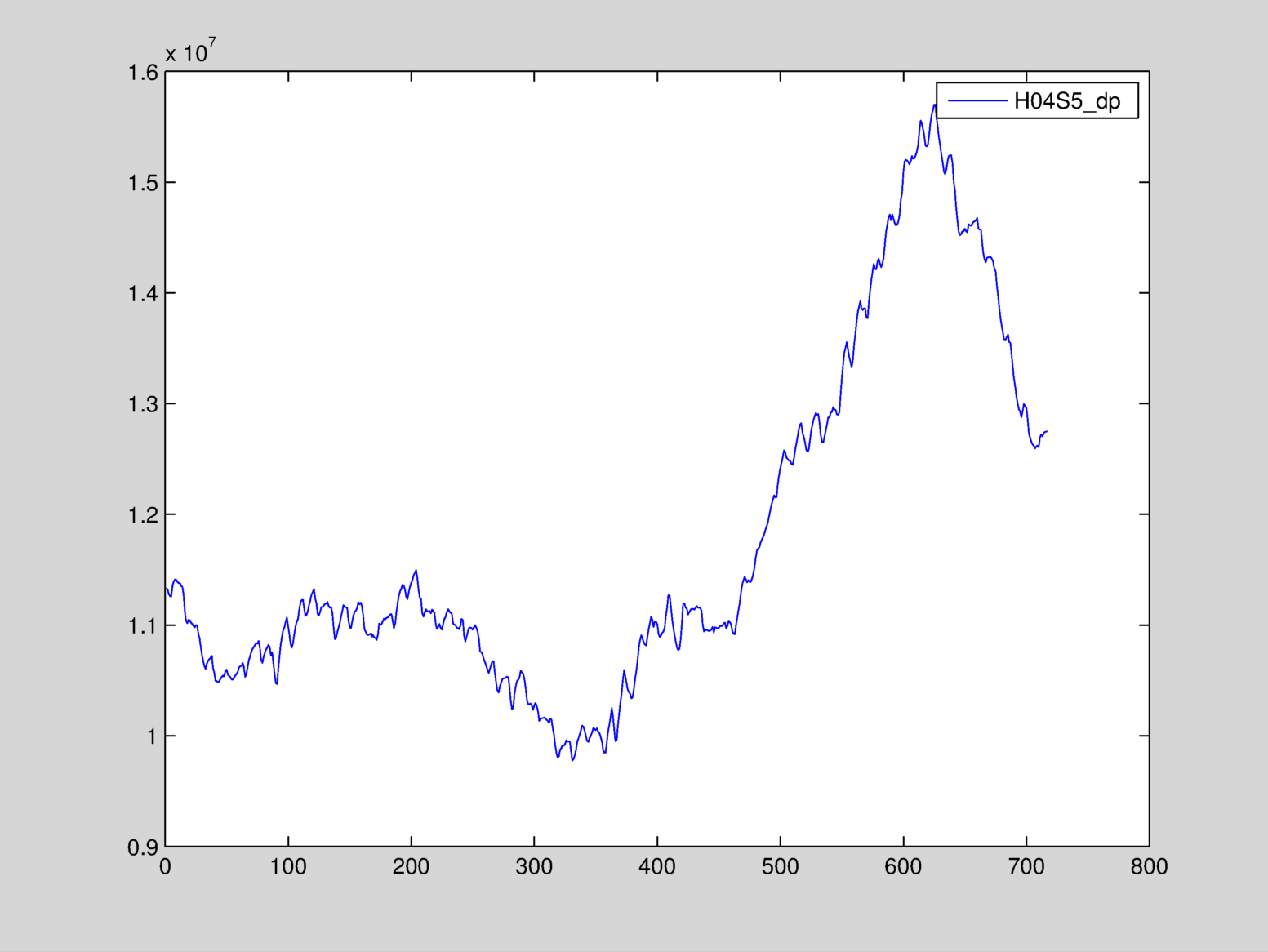Click the x-axis tick label 600
The width and height of the screenshot is (1268, 952).
point(903,867)
